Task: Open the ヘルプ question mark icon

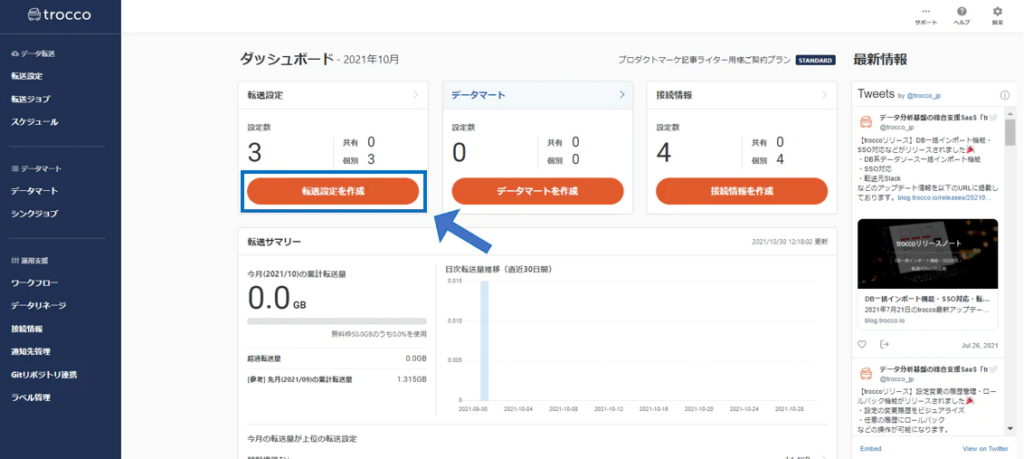Action: tap(961, 11)
